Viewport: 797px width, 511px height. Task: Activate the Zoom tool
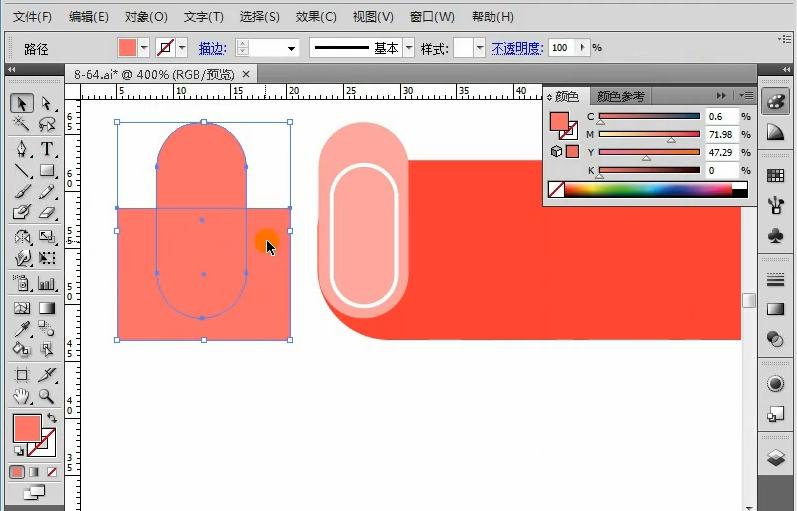point(46,396)
